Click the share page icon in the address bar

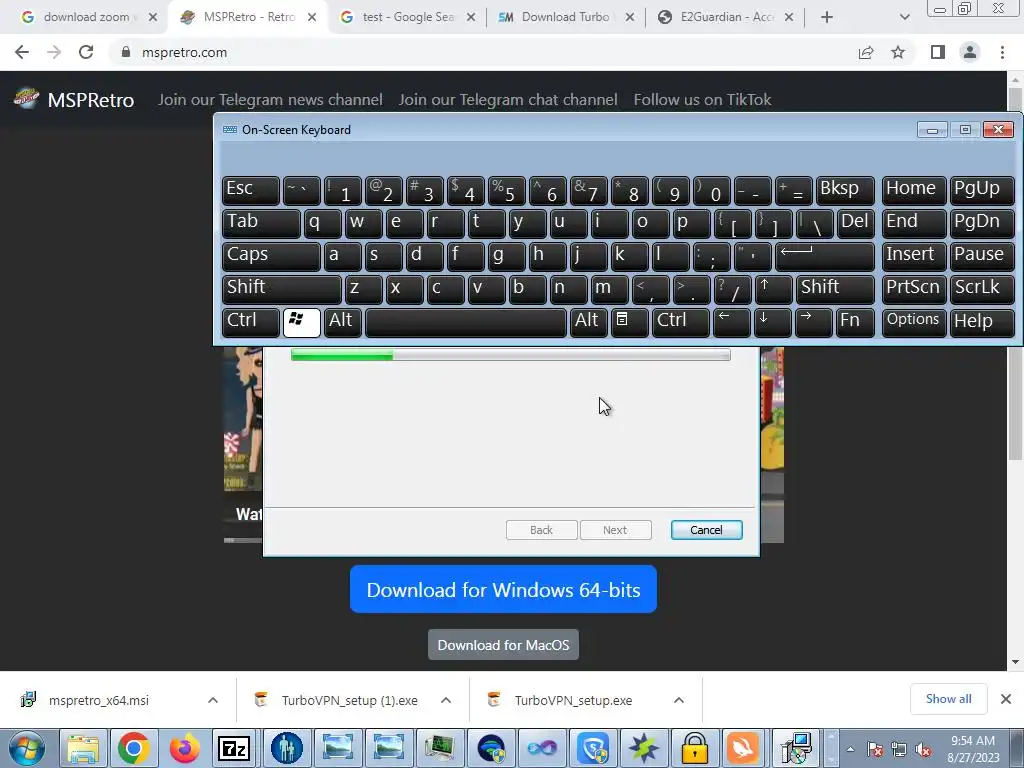tap(866, 52)
